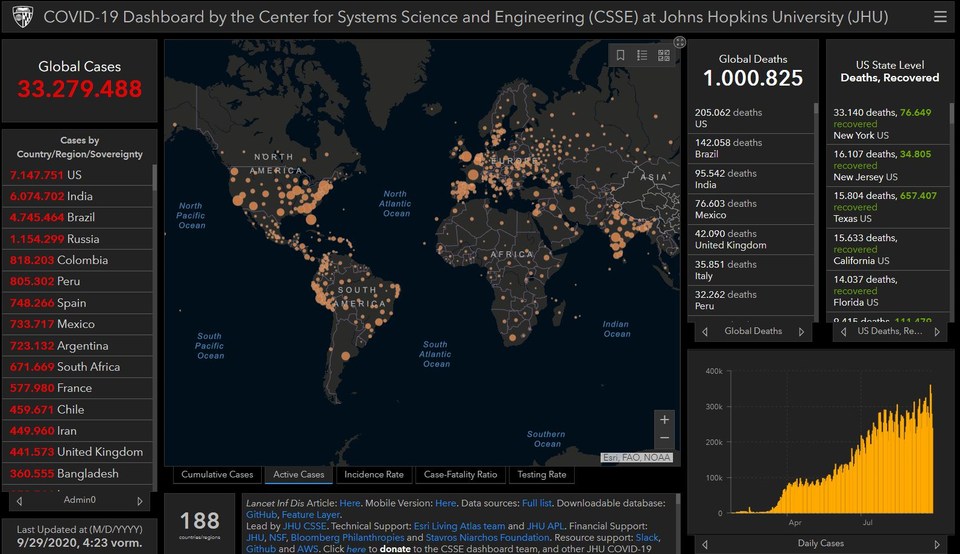Viewport: 960px width, 554px height.
Task: Select the Incidence Rate tab
Action: [x=373, y=474]
